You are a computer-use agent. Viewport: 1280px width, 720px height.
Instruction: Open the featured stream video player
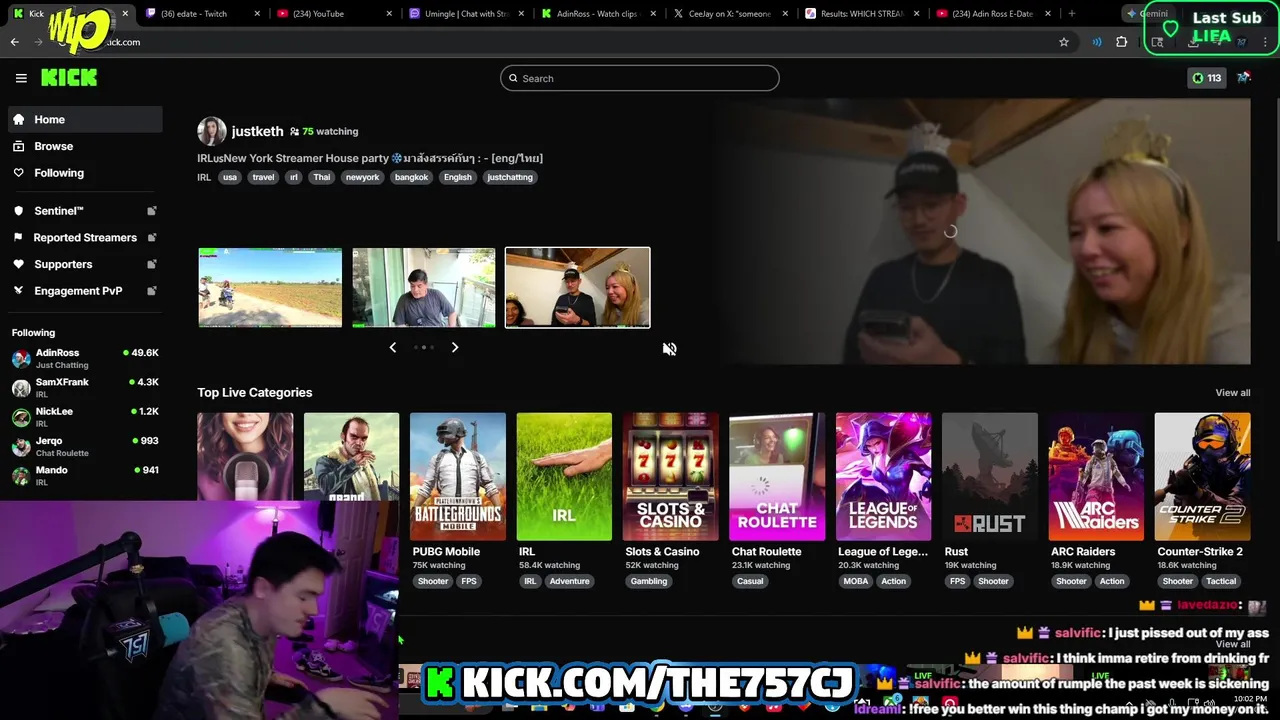pos(982,231)
